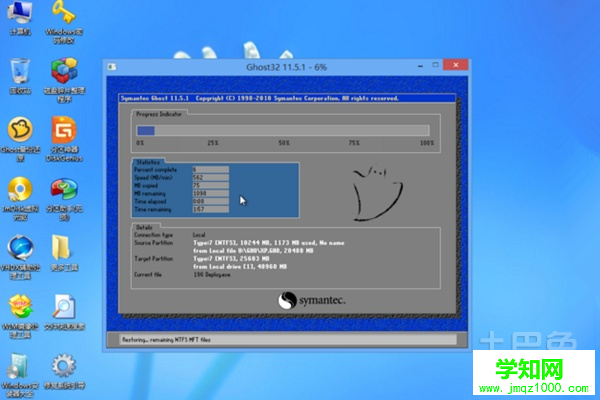Open the pie-chart partition assistant icon

click(64, 199)
